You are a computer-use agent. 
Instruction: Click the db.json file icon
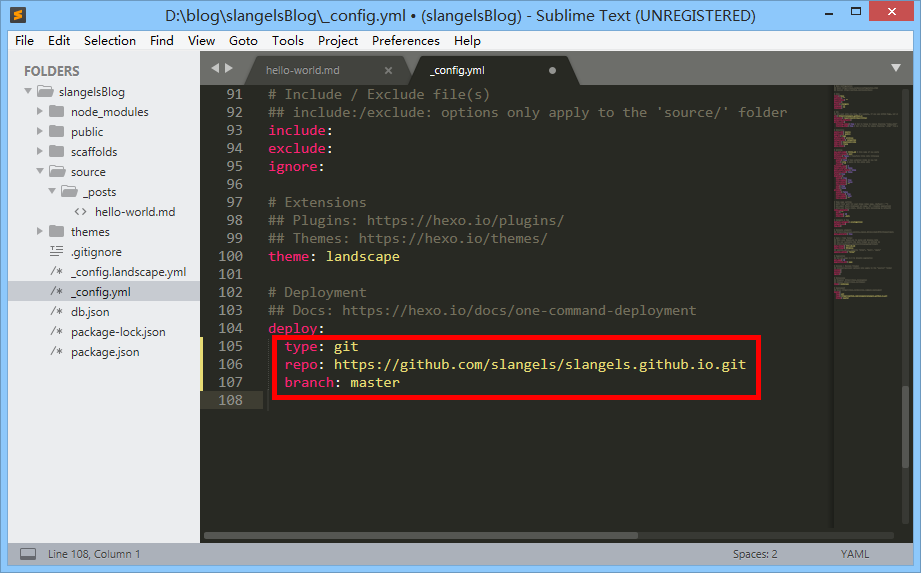click(56, 311)
